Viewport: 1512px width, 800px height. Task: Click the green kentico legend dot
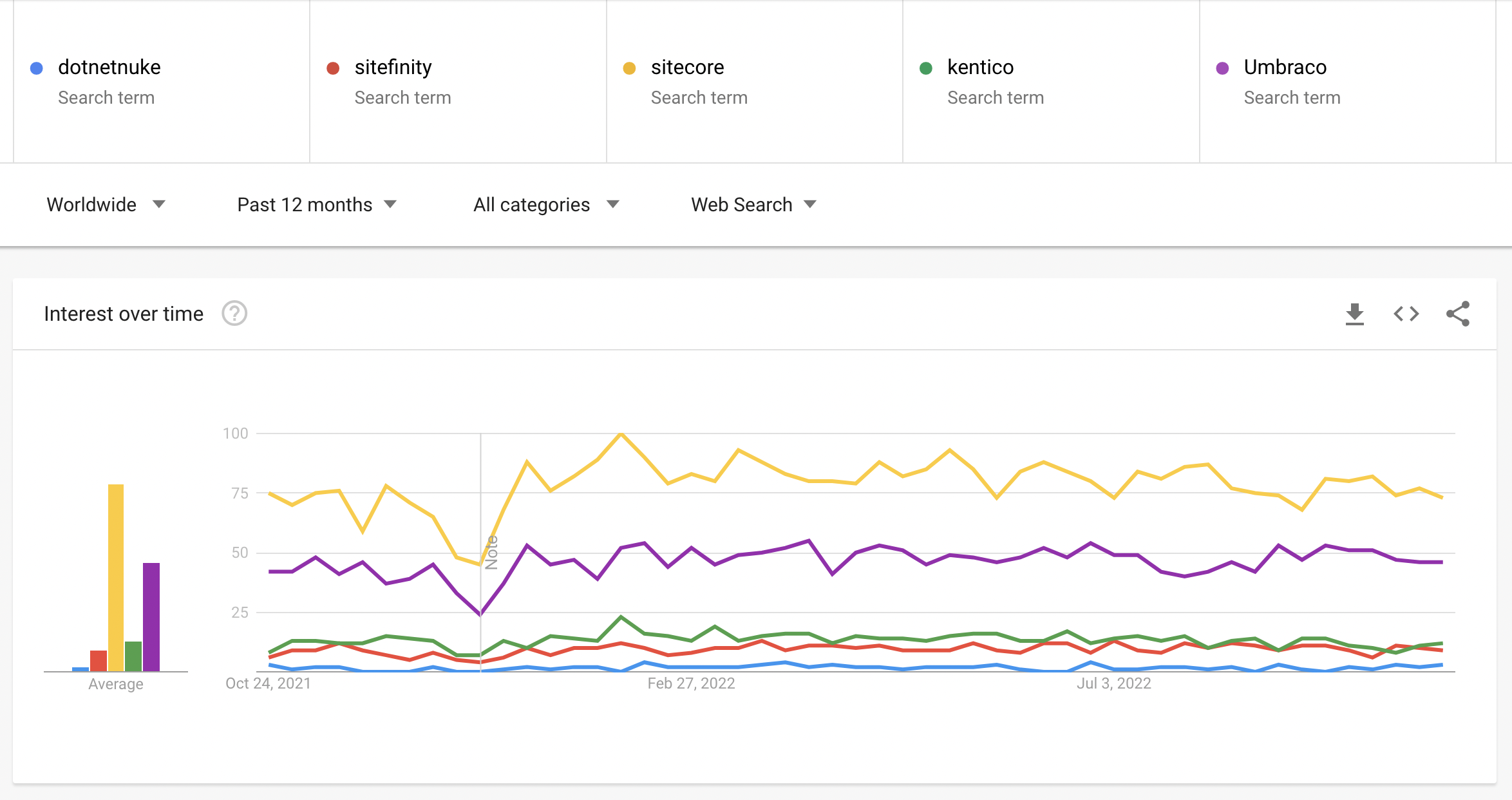926,68
